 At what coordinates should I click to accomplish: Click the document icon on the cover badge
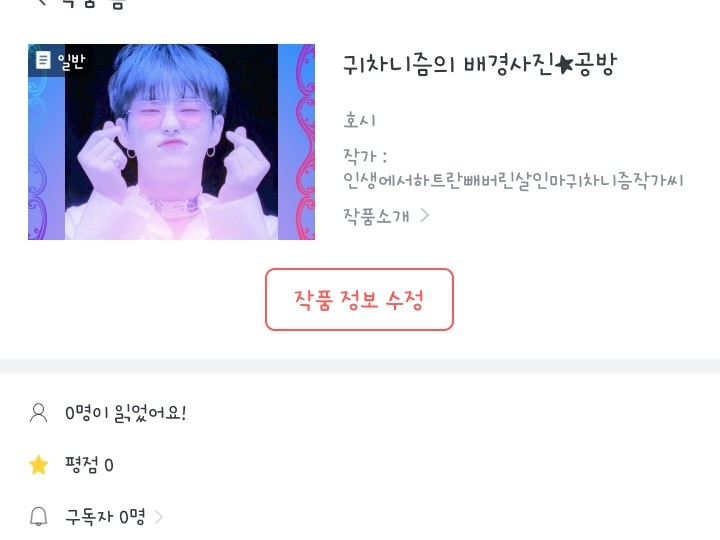43,60
